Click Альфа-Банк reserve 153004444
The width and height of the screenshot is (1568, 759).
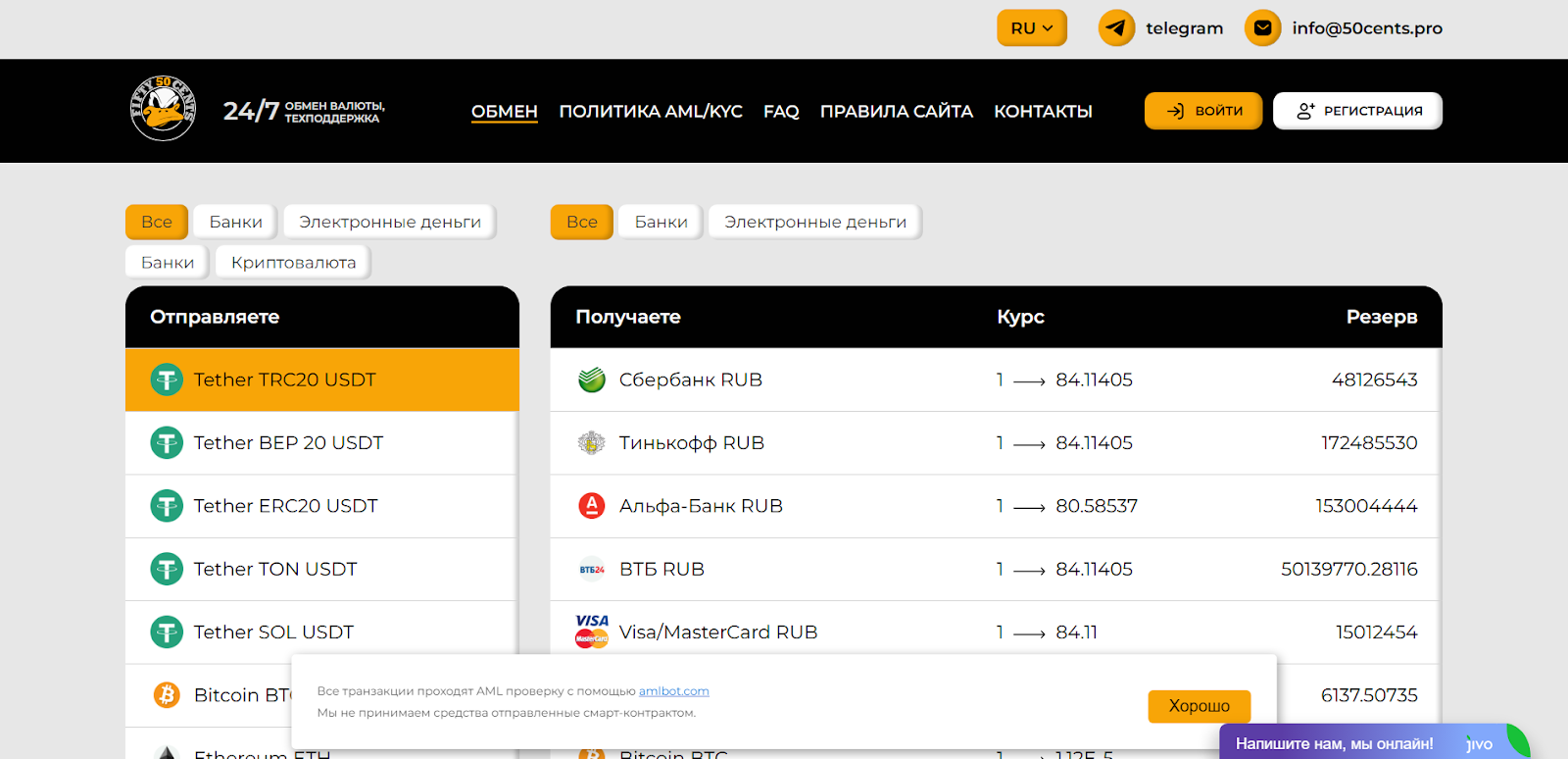coord(1366,506)
